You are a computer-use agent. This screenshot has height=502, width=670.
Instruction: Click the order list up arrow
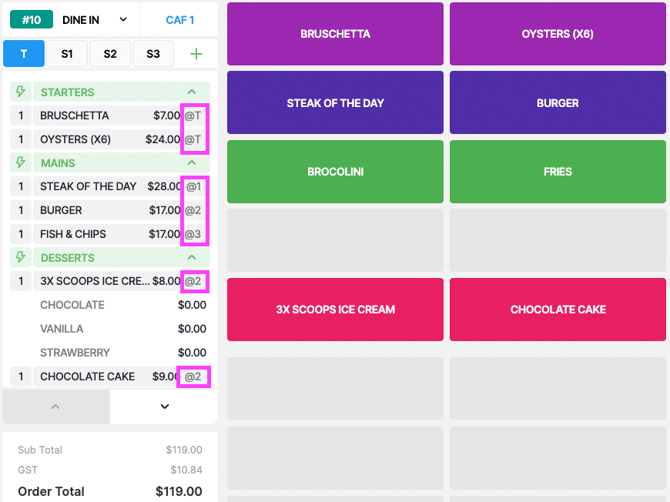pos(56,406)
